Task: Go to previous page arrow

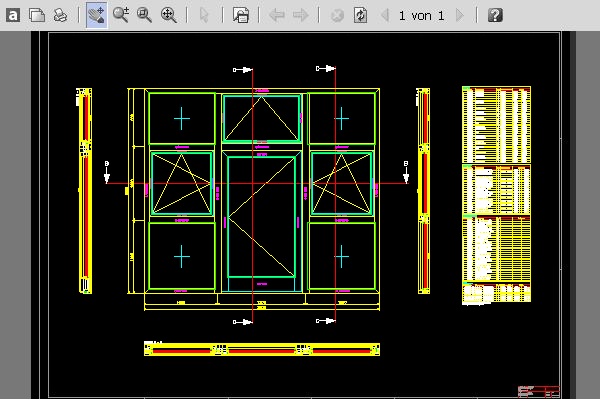Action: 385,16
